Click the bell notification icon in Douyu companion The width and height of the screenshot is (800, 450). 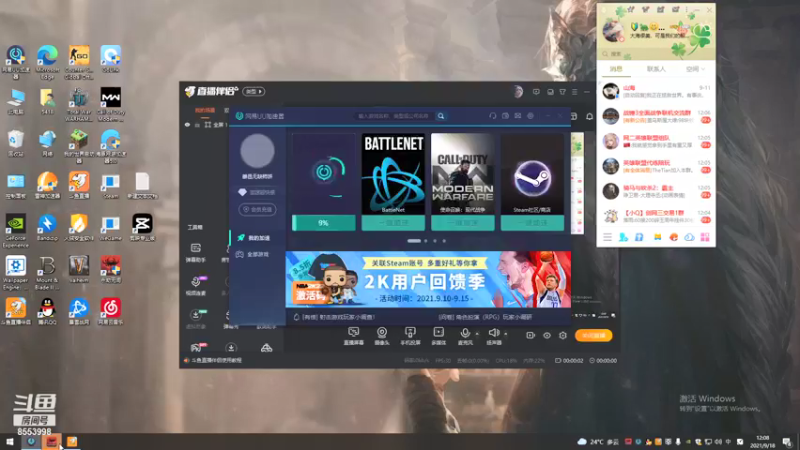point(589,116)
